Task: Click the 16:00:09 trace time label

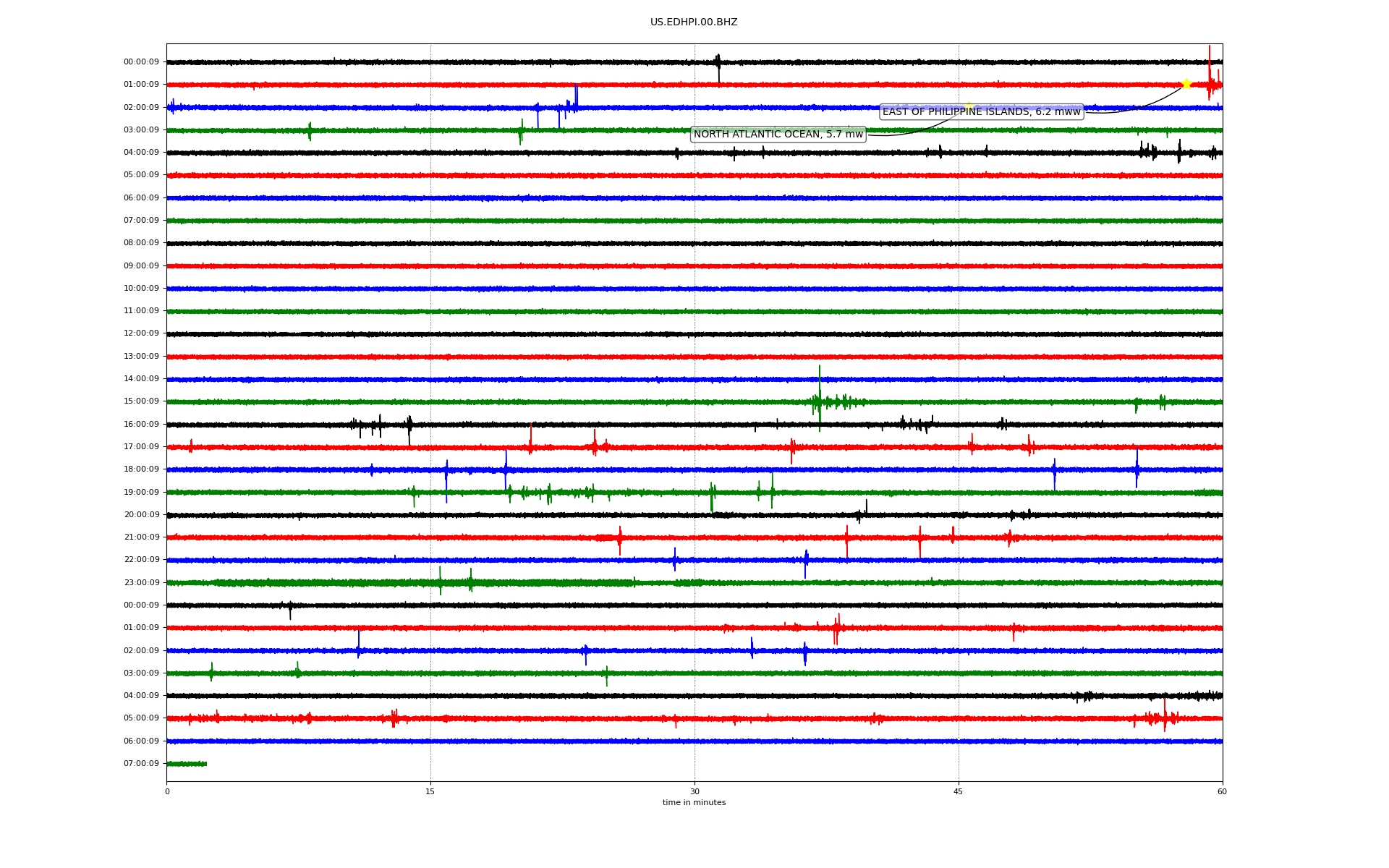Action: pos(141,424)
